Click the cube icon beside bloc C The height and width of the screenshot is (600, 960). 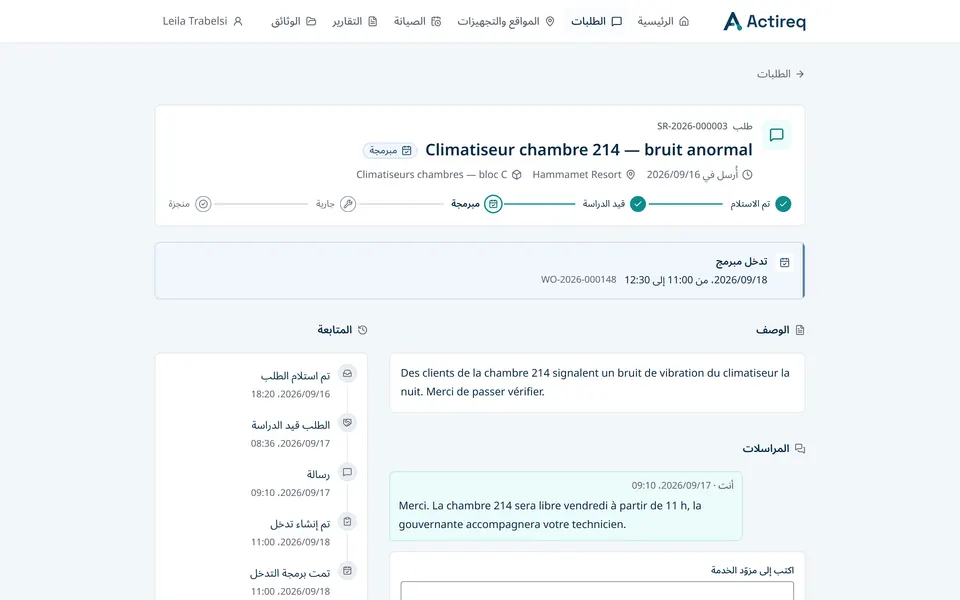pos(517,174)
